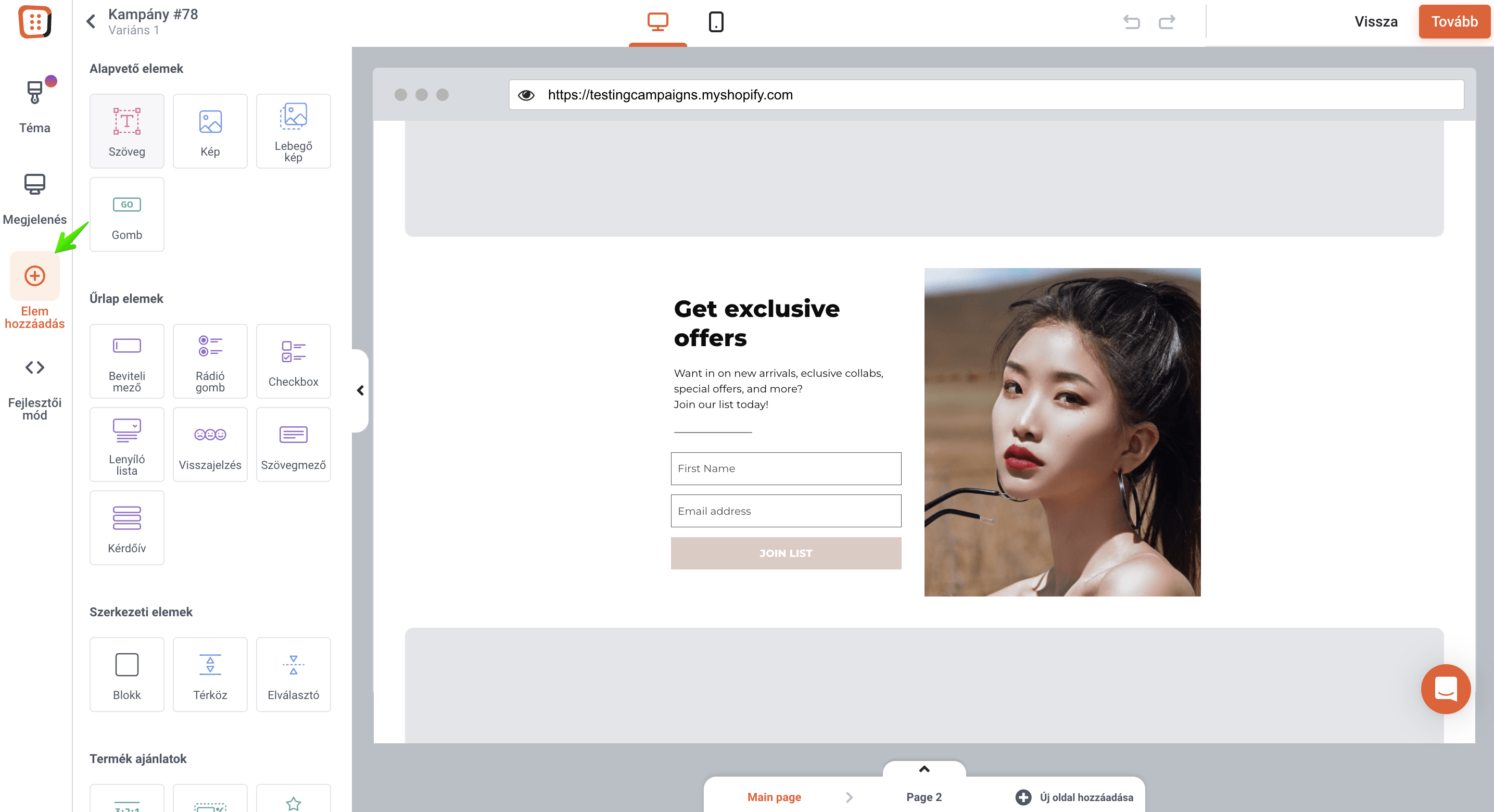Switch to desktop preview
The height and width of the screenshot is (812, 1494).
pos(657,22)
